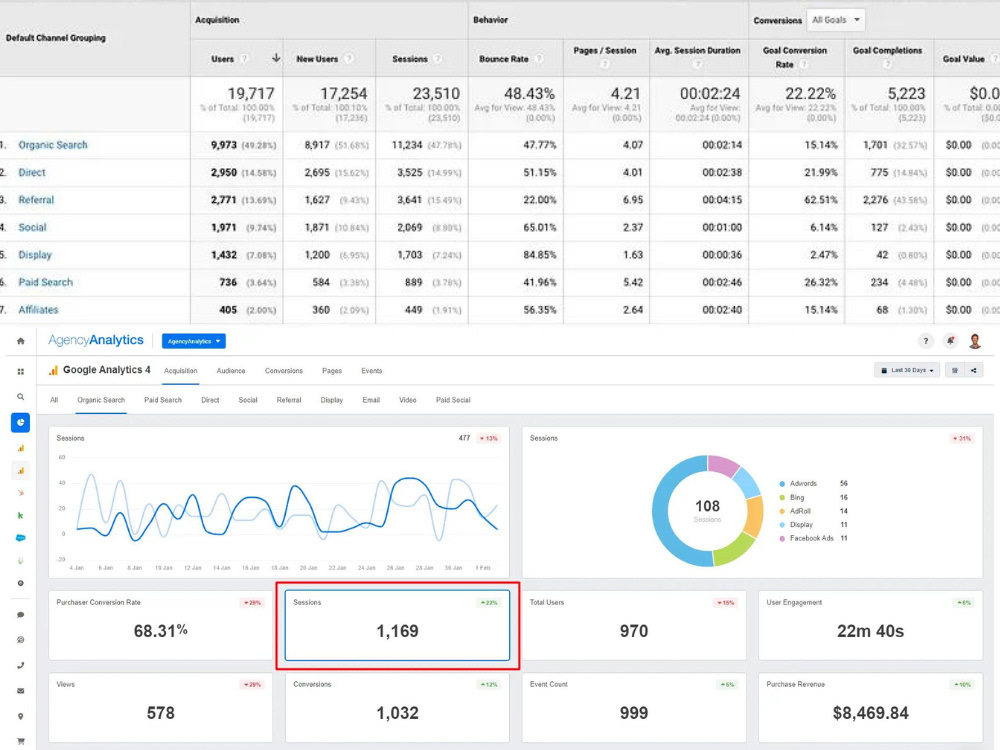Select the blue pie-chart reports icon

(x=20, y=422)
